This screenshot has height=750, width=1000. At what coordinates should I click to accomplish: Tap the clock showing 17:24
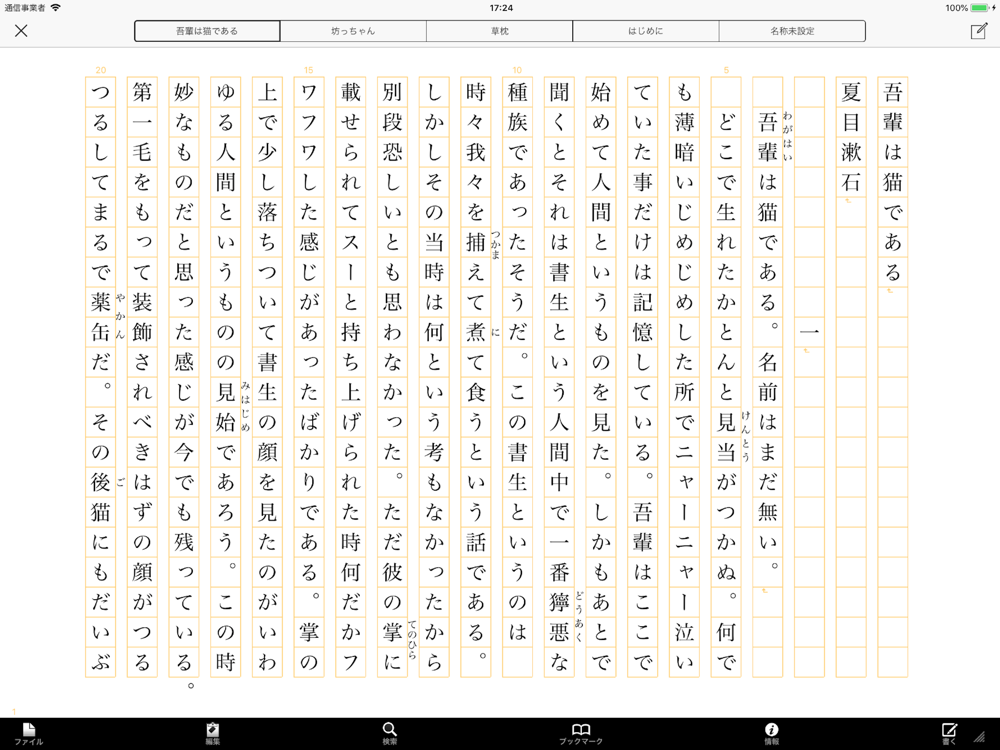point(501,8)
